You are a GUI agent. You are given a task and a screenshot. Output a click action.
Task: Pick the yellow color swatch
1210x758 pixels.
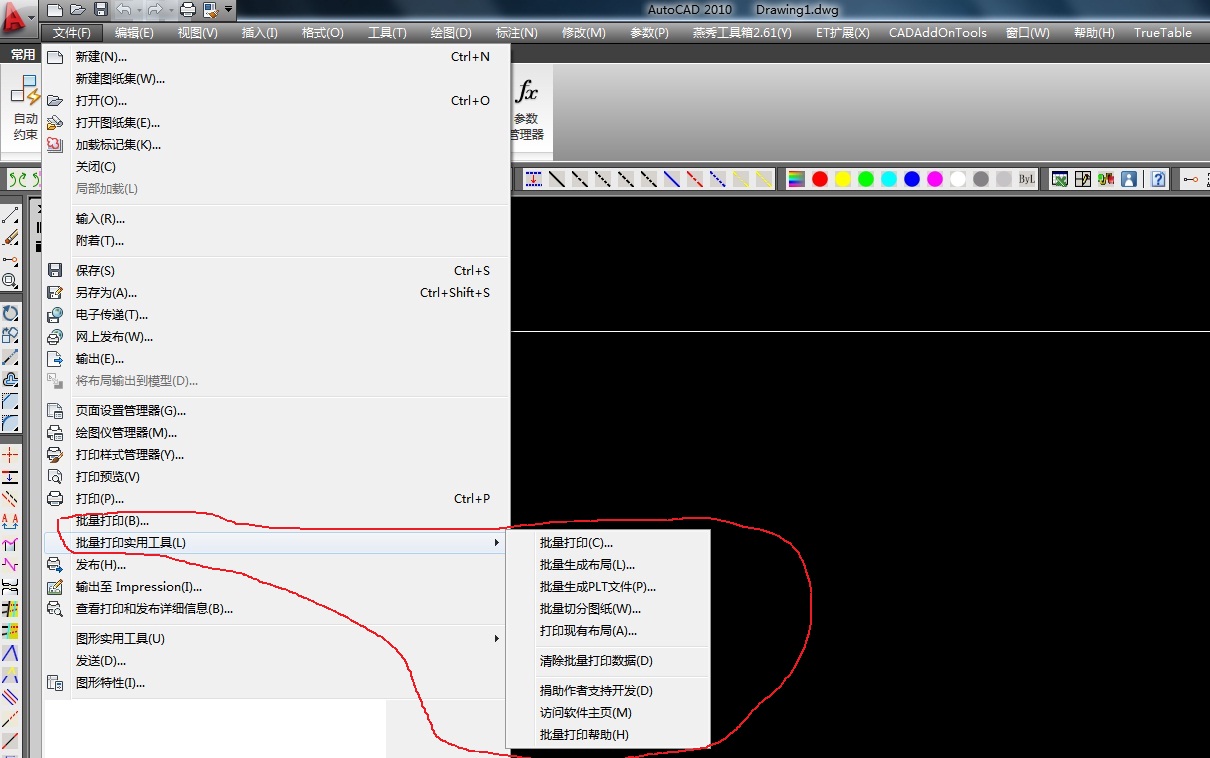(843, 179)
